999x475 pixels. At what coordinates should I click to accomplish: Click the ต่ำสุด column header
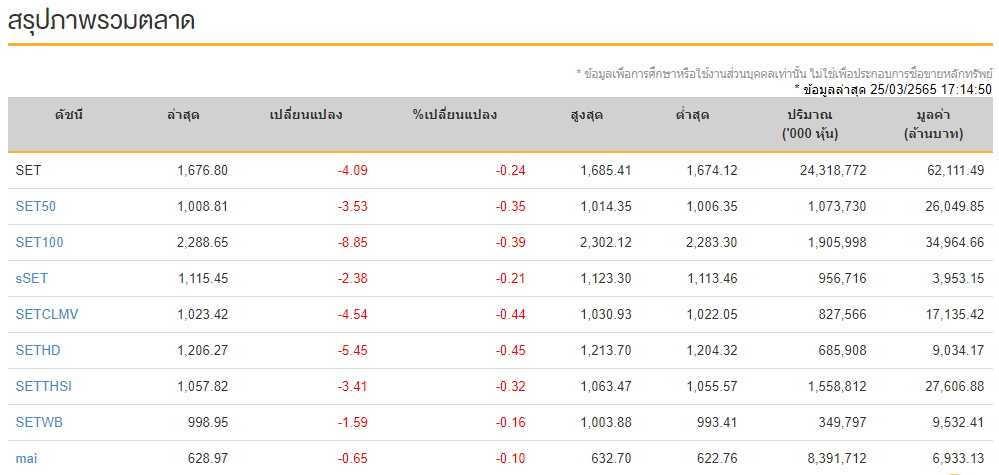tap(693, 115)
